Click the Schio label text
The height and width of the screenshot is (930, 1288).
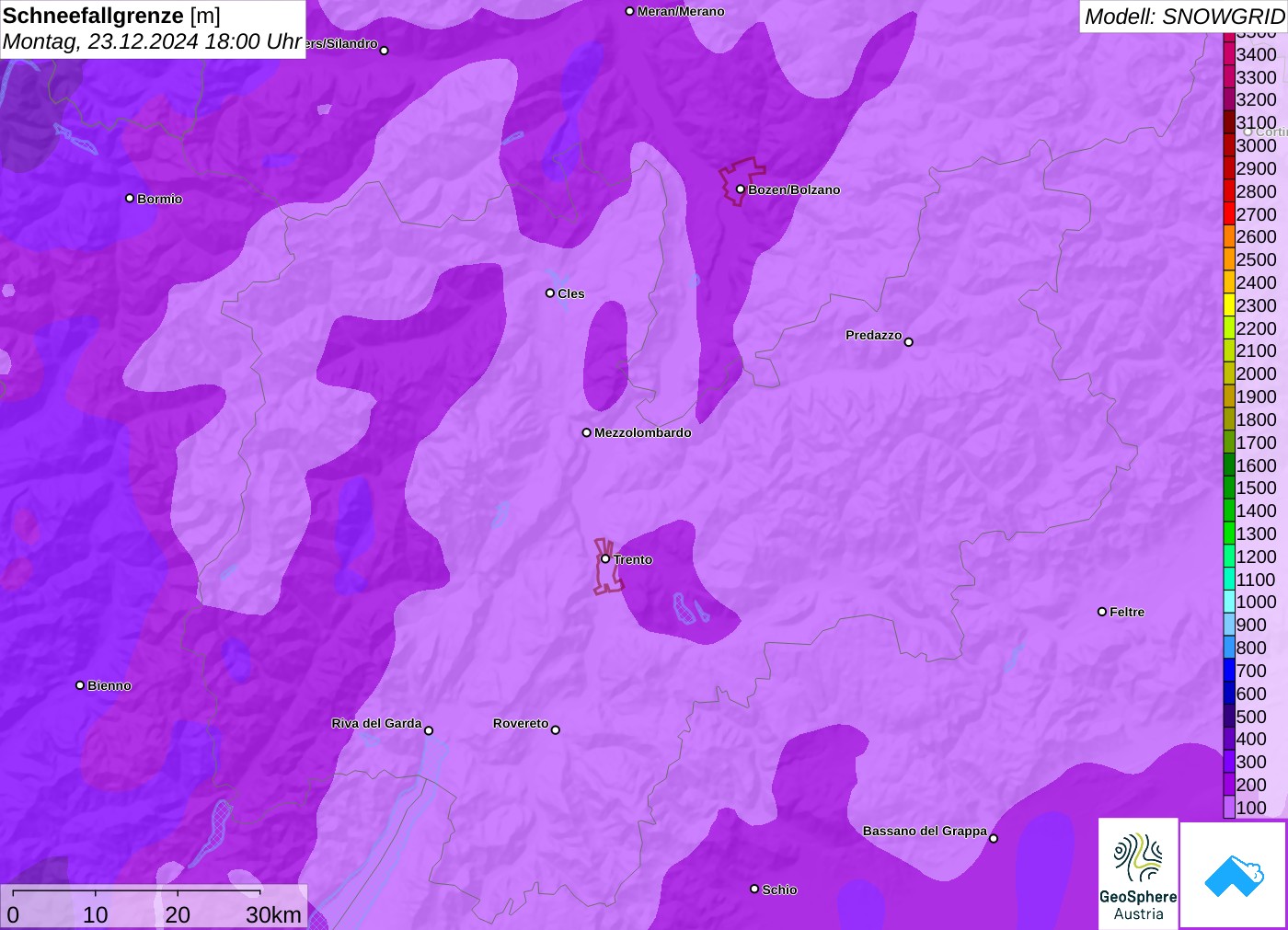779,890
